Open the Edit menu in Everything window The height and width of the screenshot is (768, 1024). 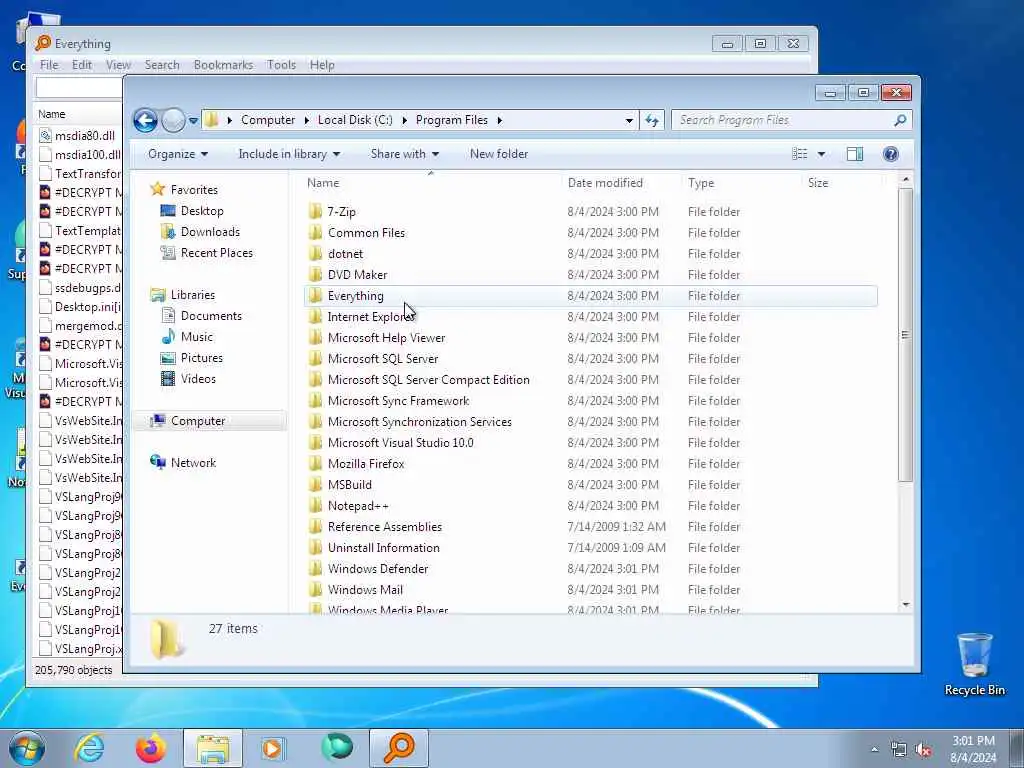82,65
